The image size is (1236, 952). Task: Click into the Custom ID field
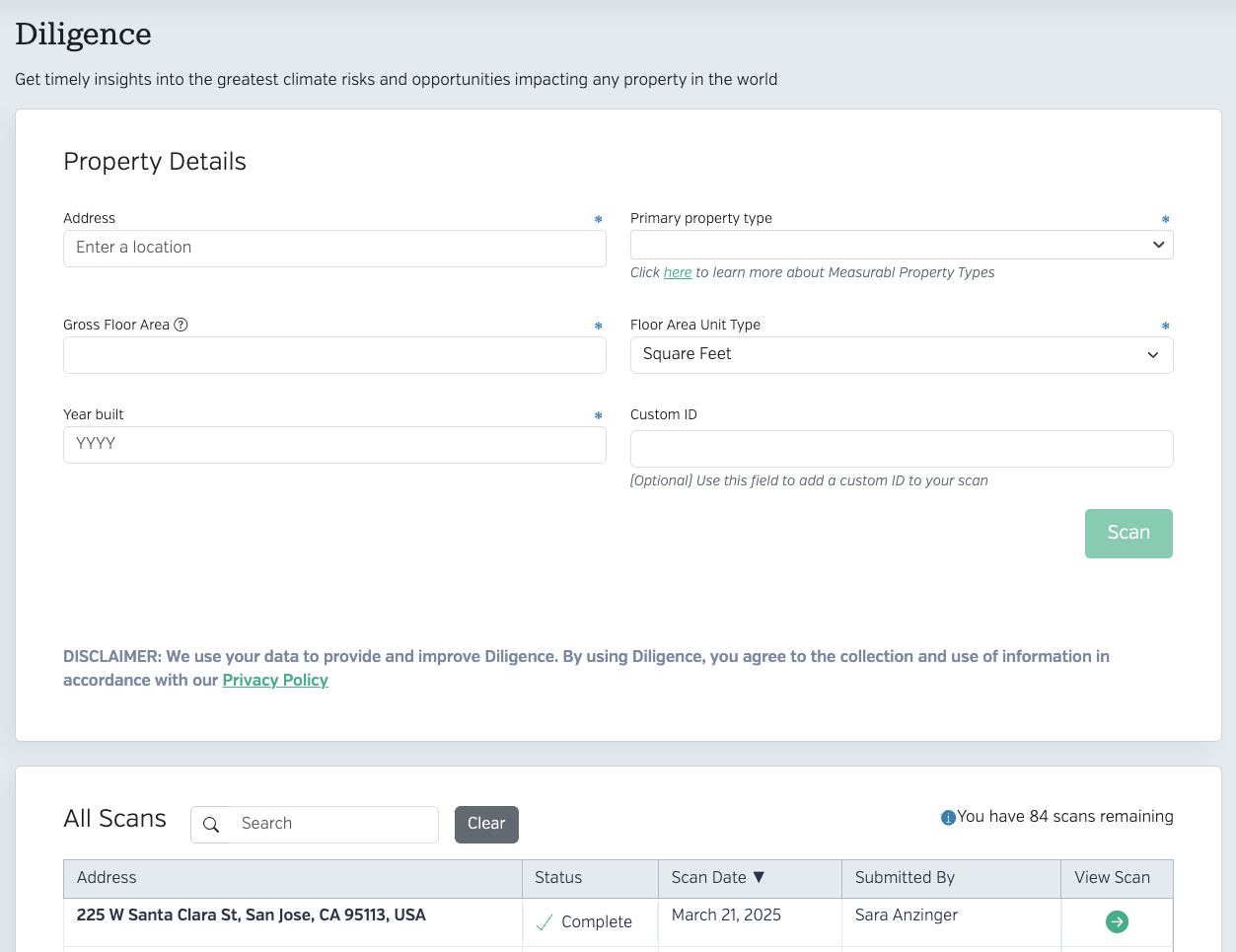point(902,449)
